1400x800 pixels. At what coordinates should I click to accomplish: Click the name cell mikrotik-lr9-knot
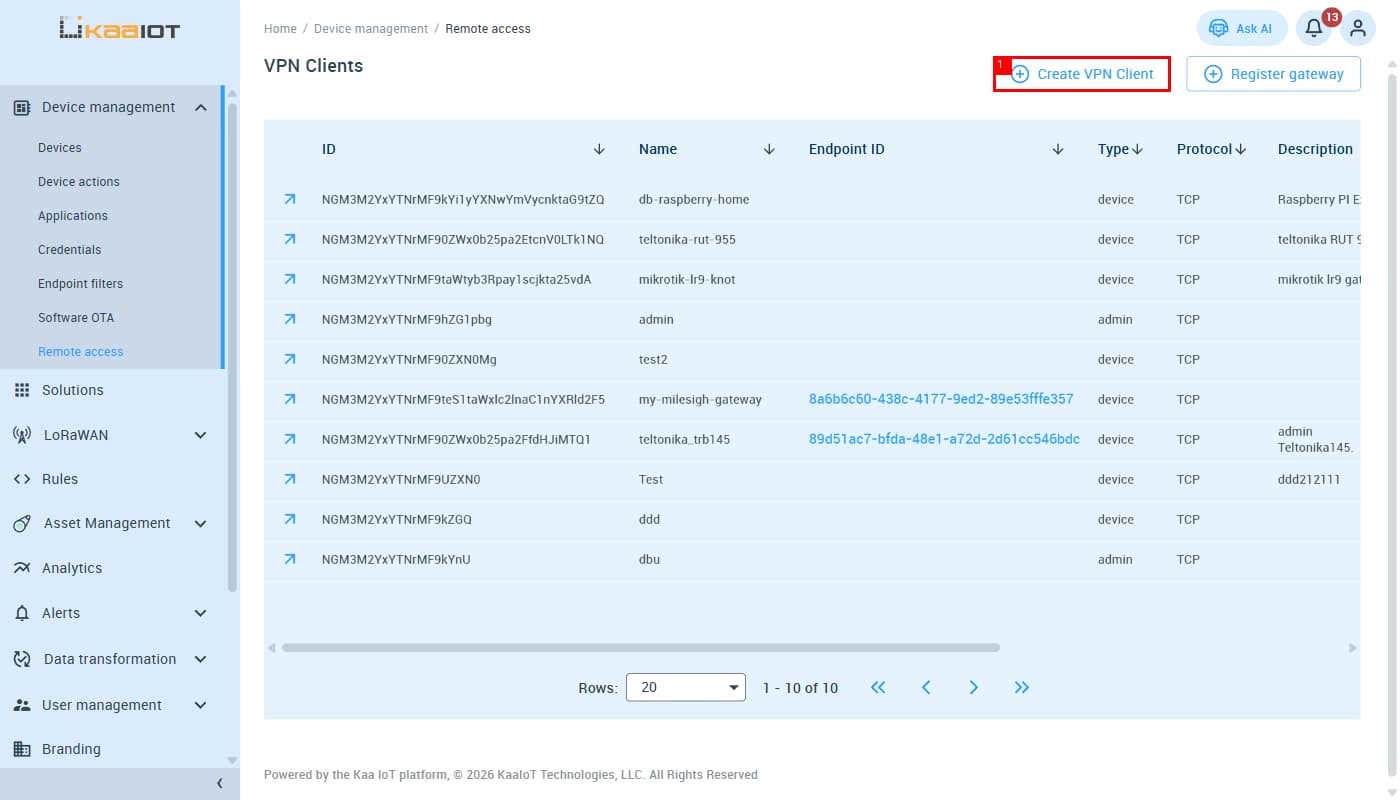pos(687,279)
